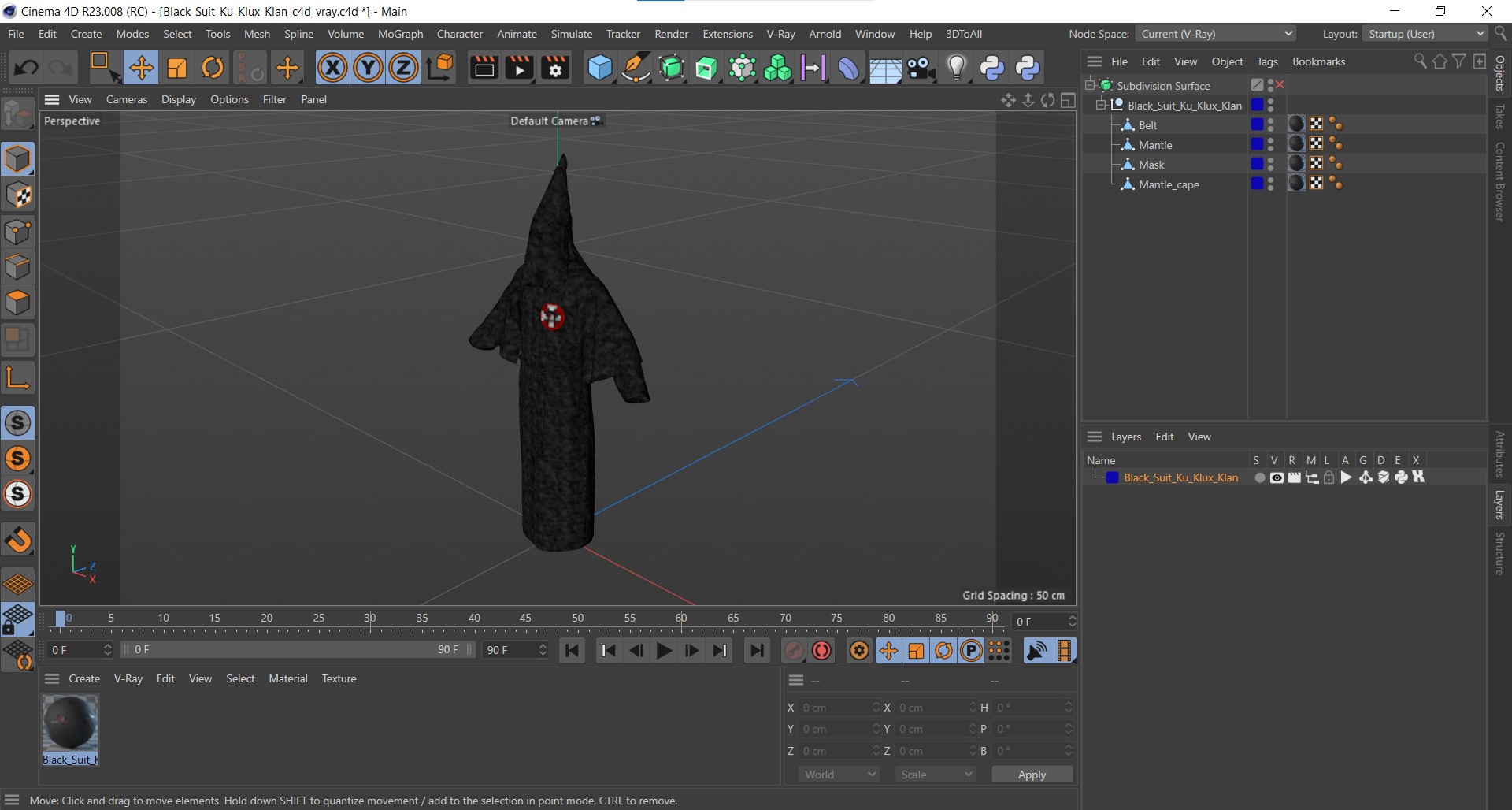
Task: Add a Cube primitive
Action: (600, 68)
